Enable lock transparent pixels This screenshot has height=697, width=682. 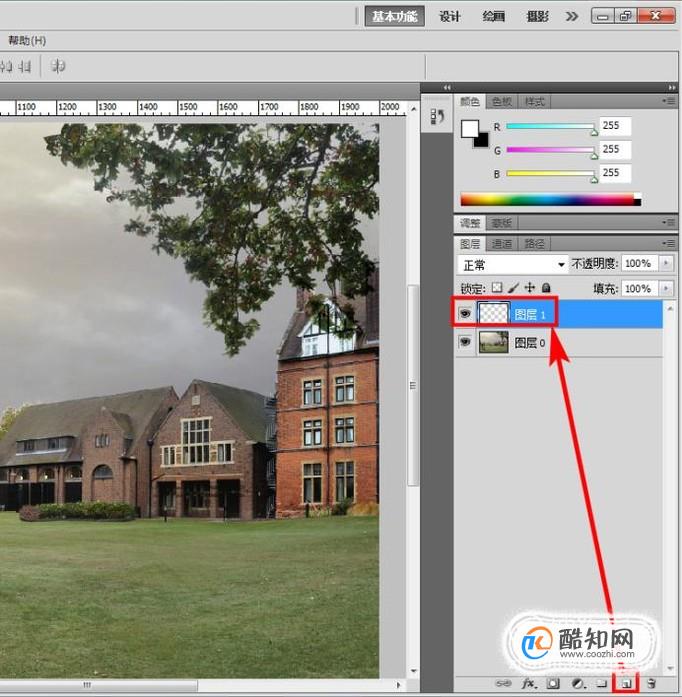[x=497, y=288]
